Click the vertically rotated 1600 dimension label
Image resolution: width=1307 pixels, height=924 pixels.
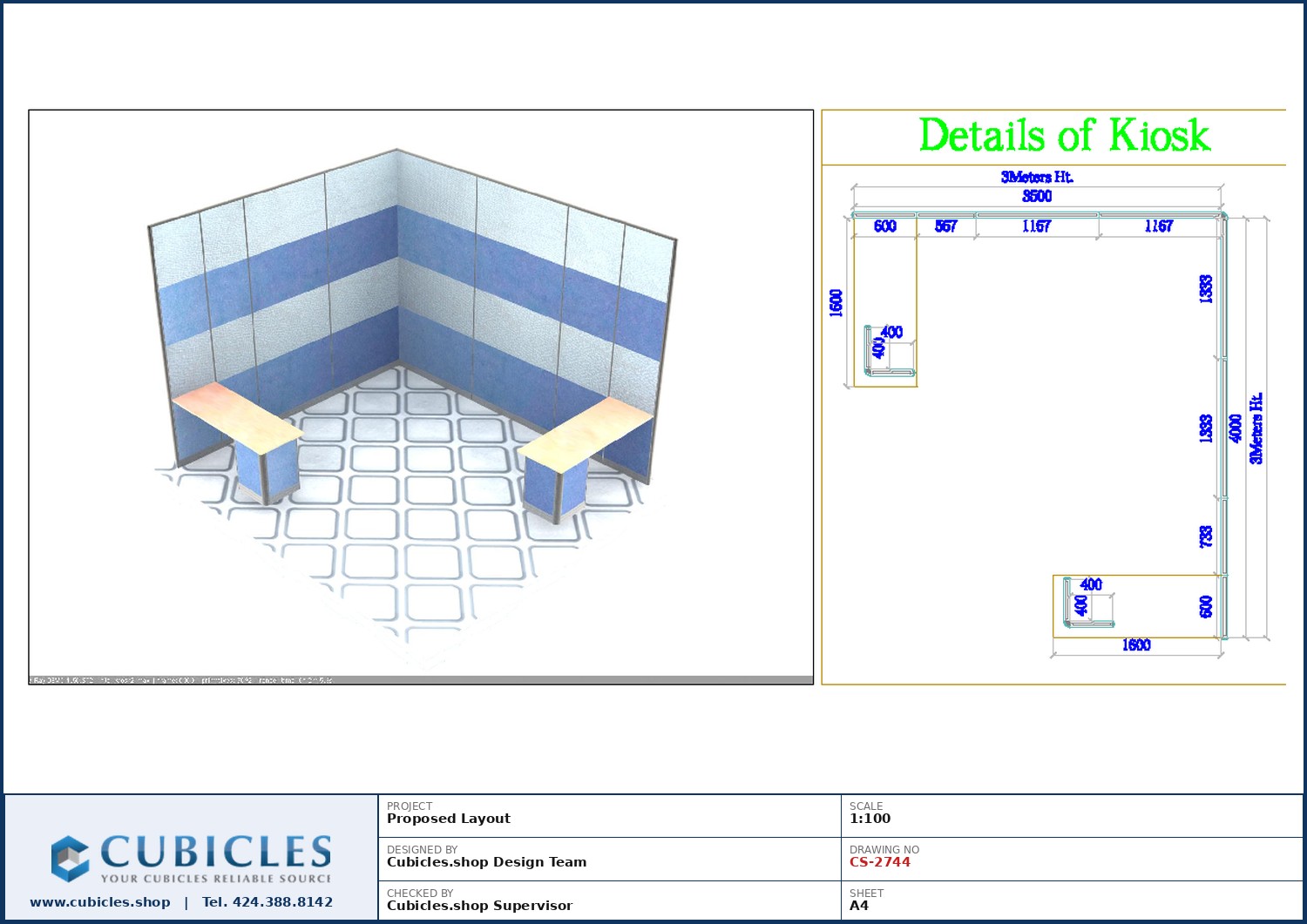836,303
